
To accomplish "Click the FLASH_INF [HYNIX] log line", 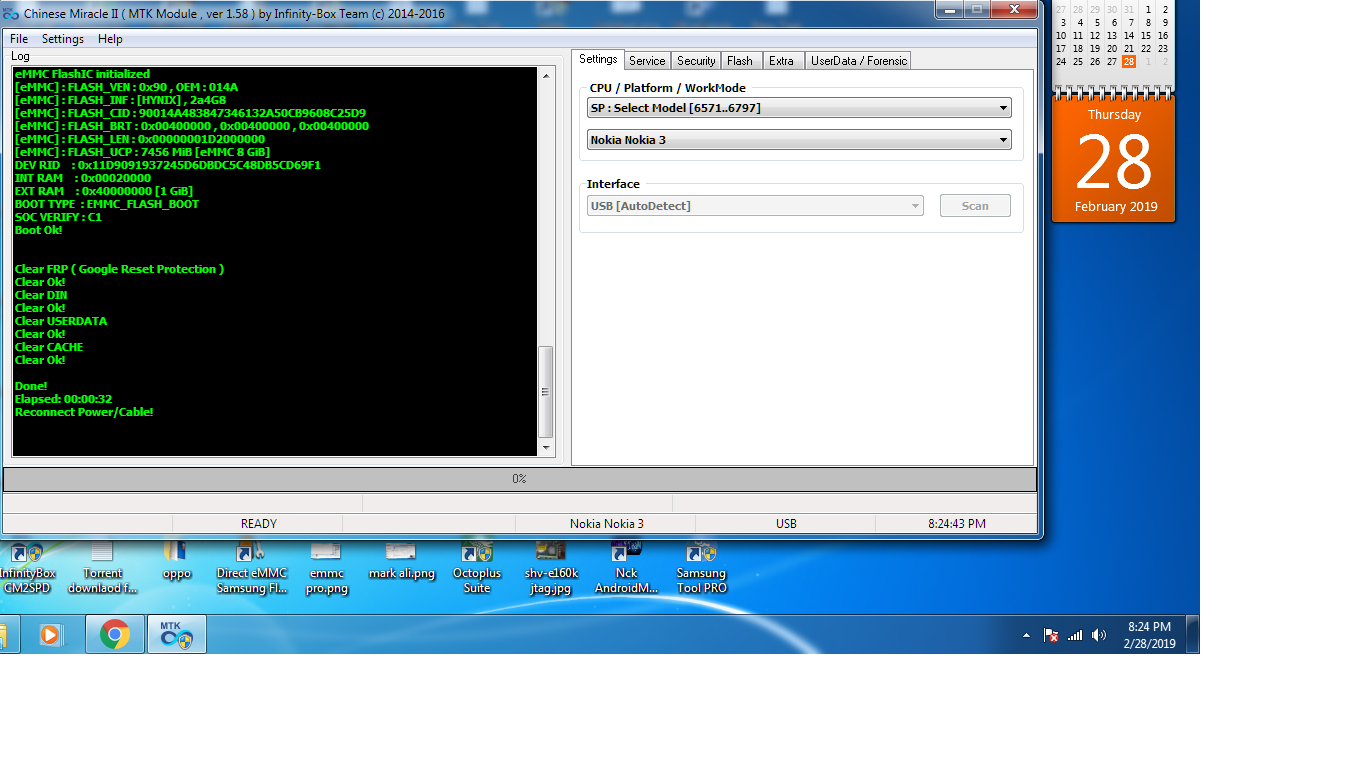I will point(120,100).
